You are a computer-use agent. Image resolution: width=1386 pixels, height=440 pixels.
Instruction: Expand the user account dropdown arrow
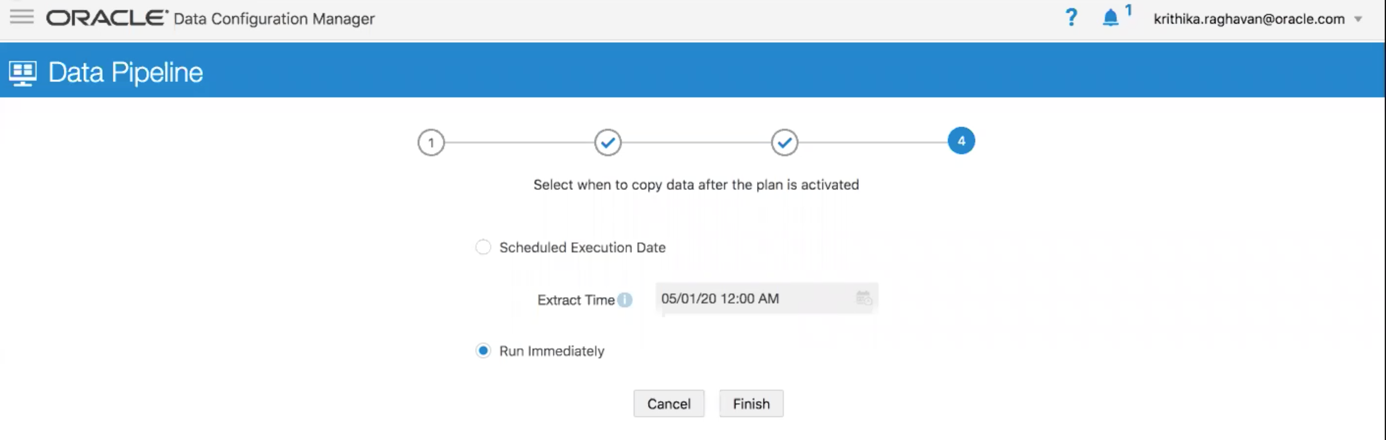click(1358, 20)
